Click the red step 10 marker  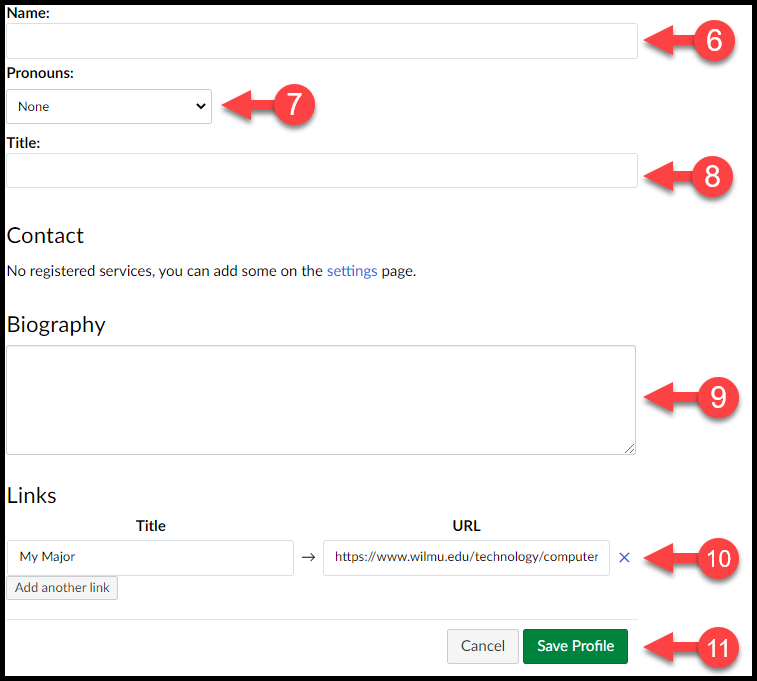[718, 558]
